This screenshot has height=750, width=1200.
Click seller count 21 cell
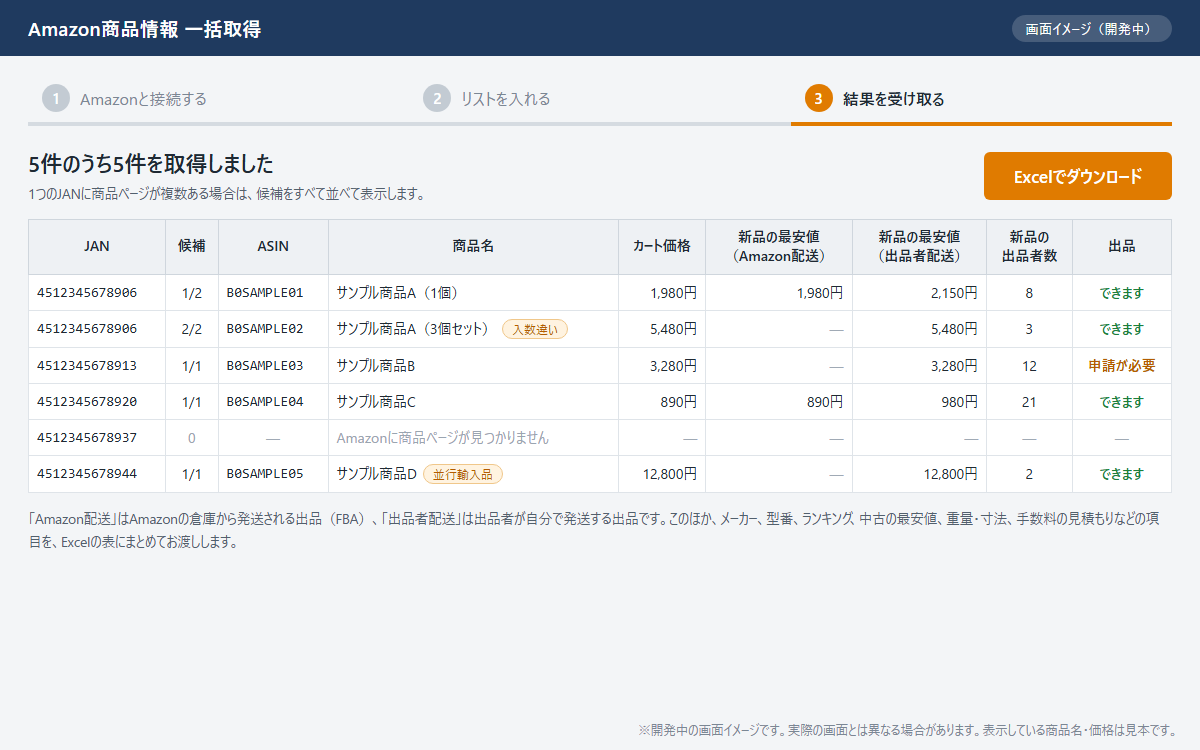point(1029,402)
